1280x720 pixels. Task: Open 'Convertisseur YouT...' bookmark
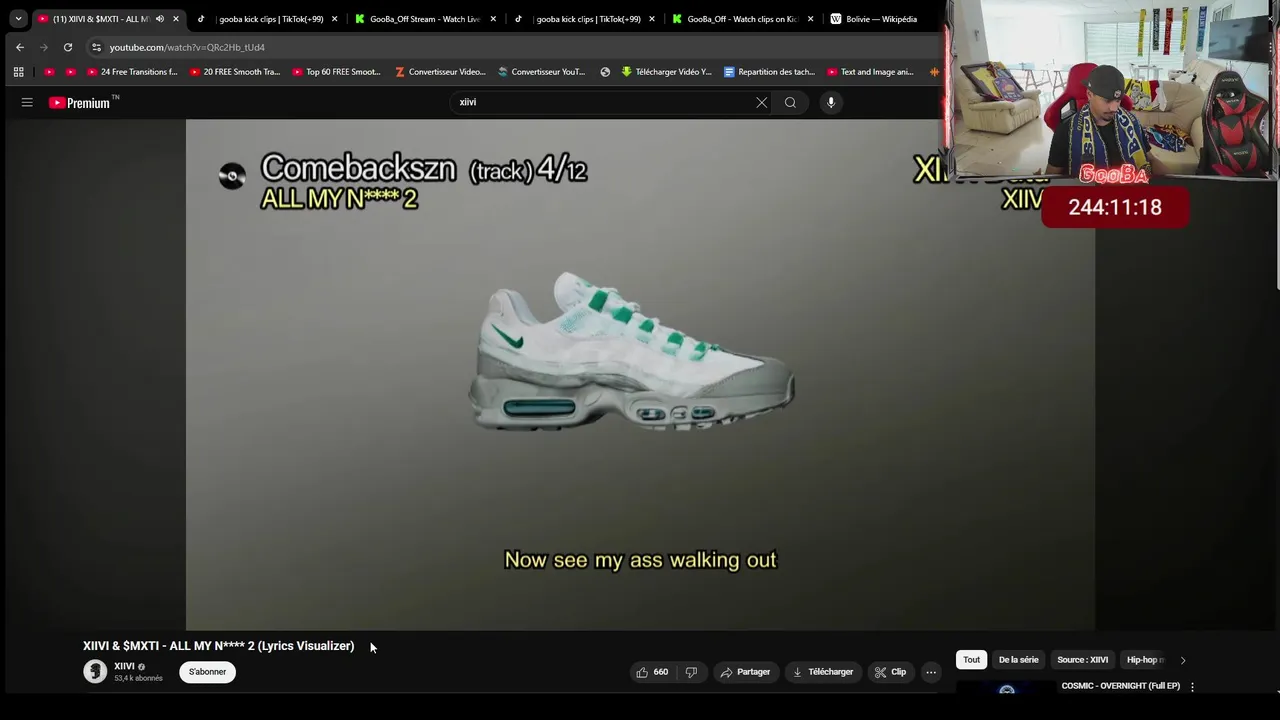(x=542, y=72)
